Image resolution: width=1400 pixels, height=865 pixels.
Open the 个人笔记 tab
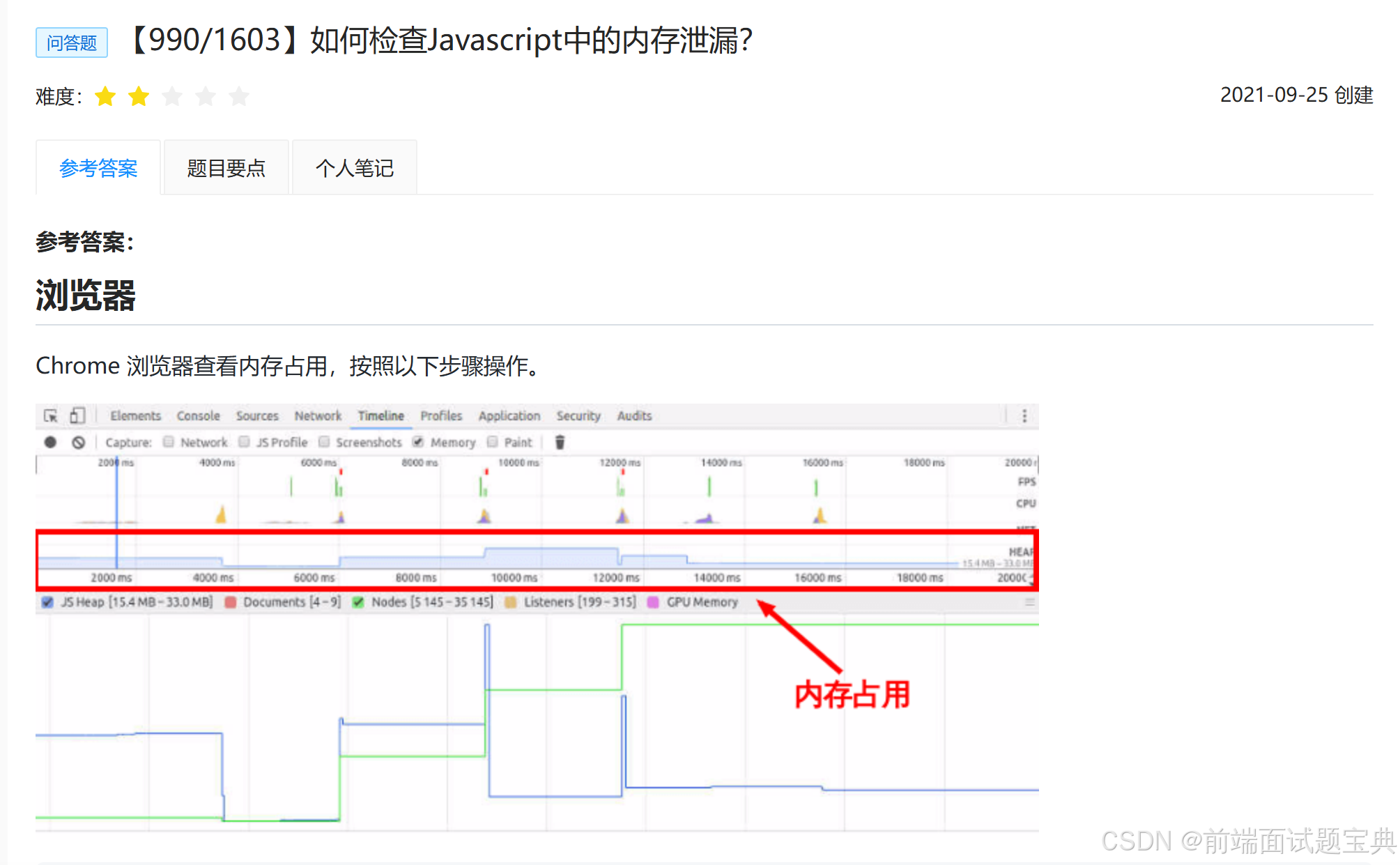pyautogui.click(x=354, y=168)
